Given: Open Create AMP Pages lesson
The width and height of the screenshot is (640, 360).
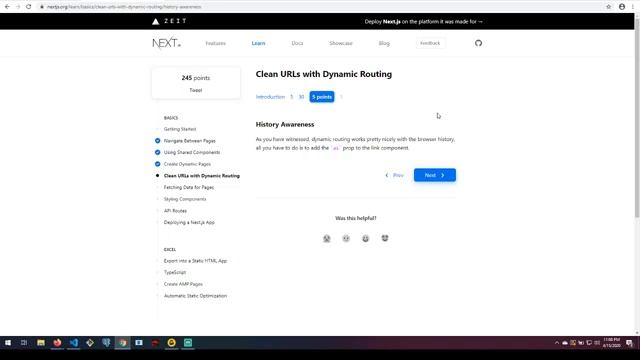Looking at the screenshot, I should tap(183, 284).
